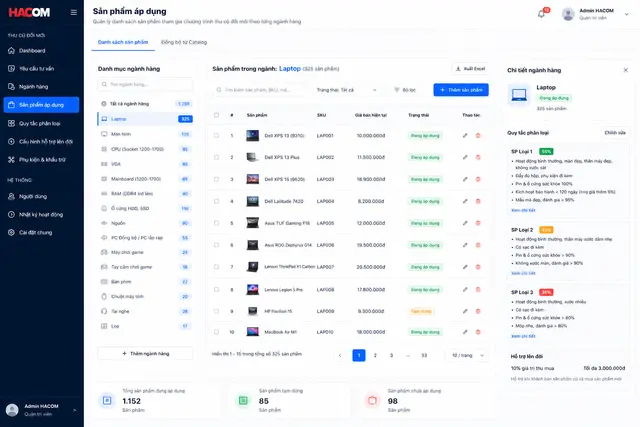Edit the LAP001 product with pencil icon
This screenshot has height=427, width=640.
click(465, 136)
